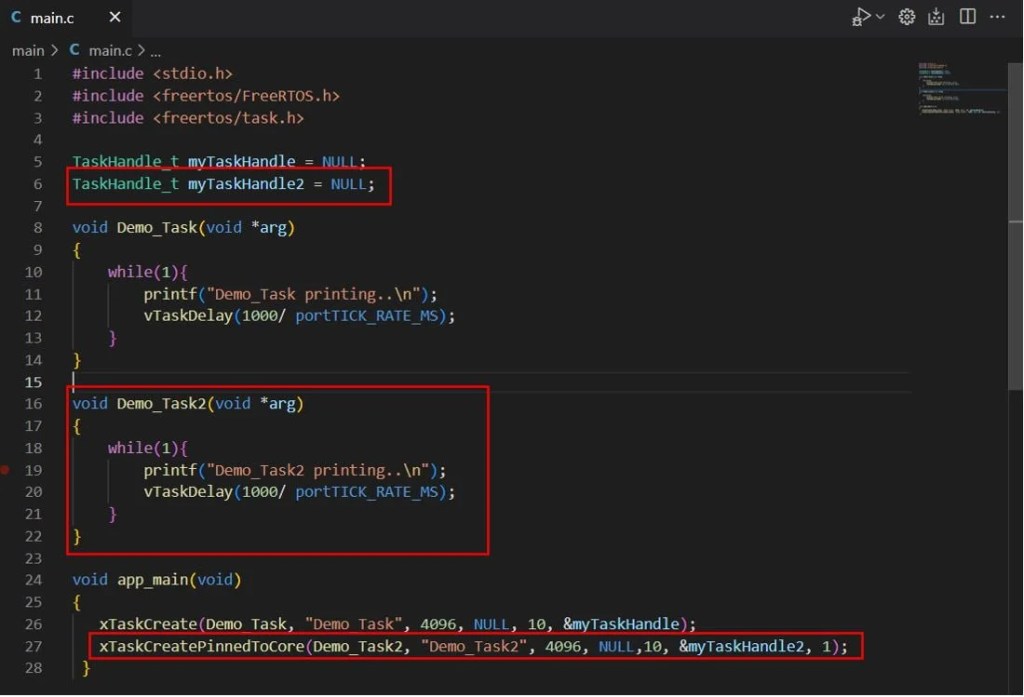Click the 'app_main' function name

(x=152, y=580)
